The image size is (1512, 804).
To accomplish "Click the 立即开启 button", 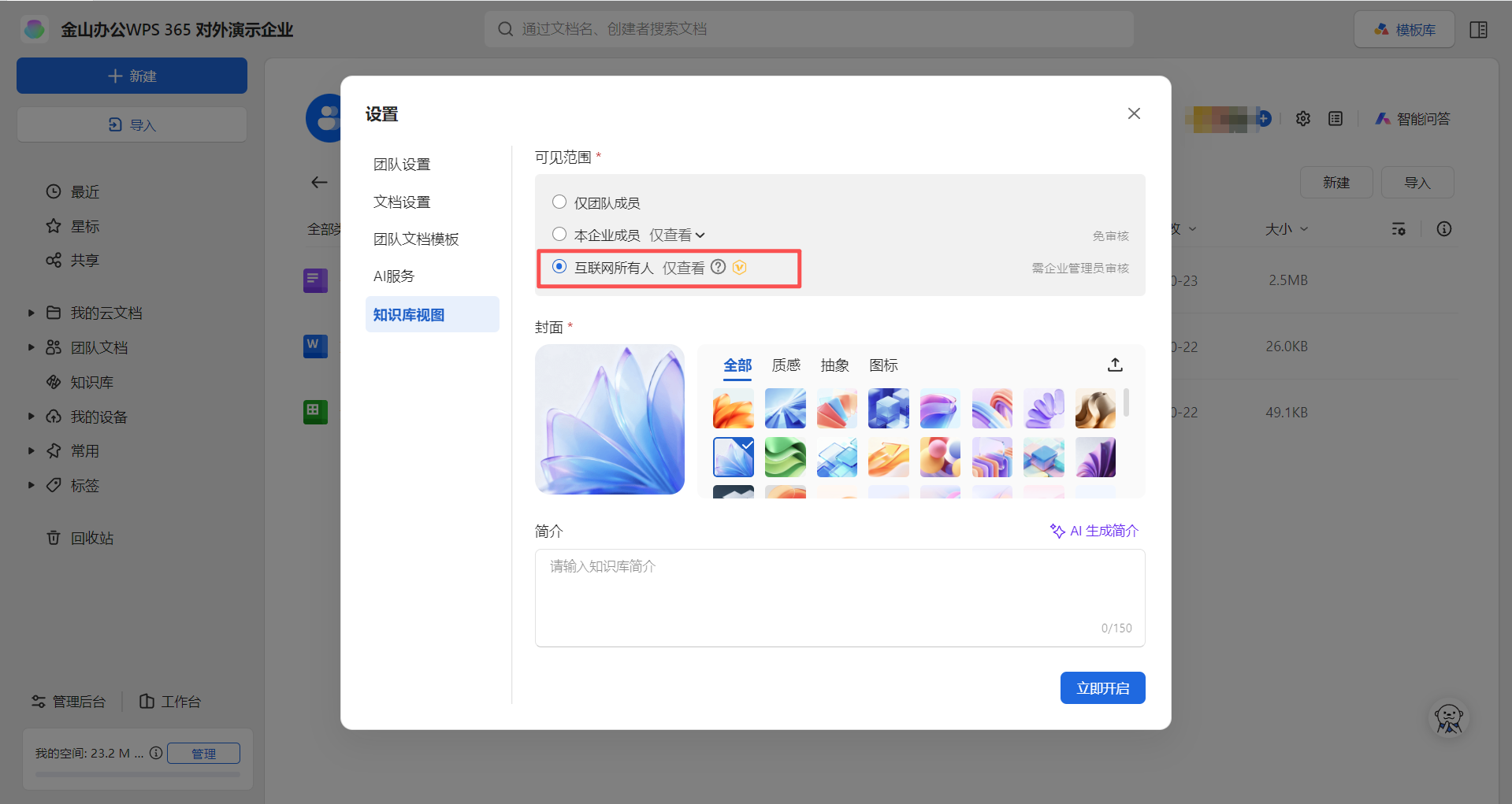I will 1102,688.
